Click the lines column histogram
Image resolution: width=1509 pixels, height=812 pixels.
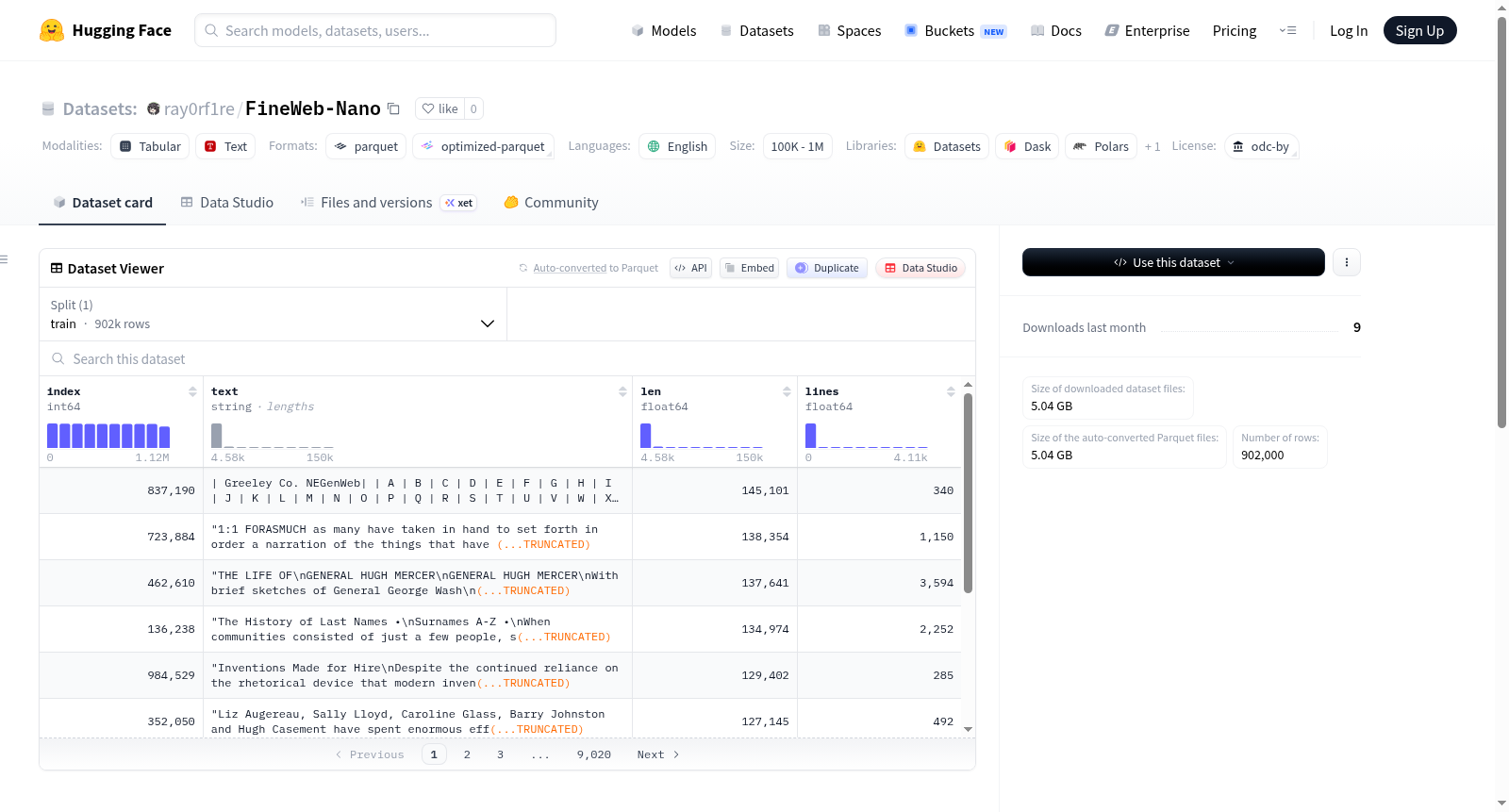[867, 436]
